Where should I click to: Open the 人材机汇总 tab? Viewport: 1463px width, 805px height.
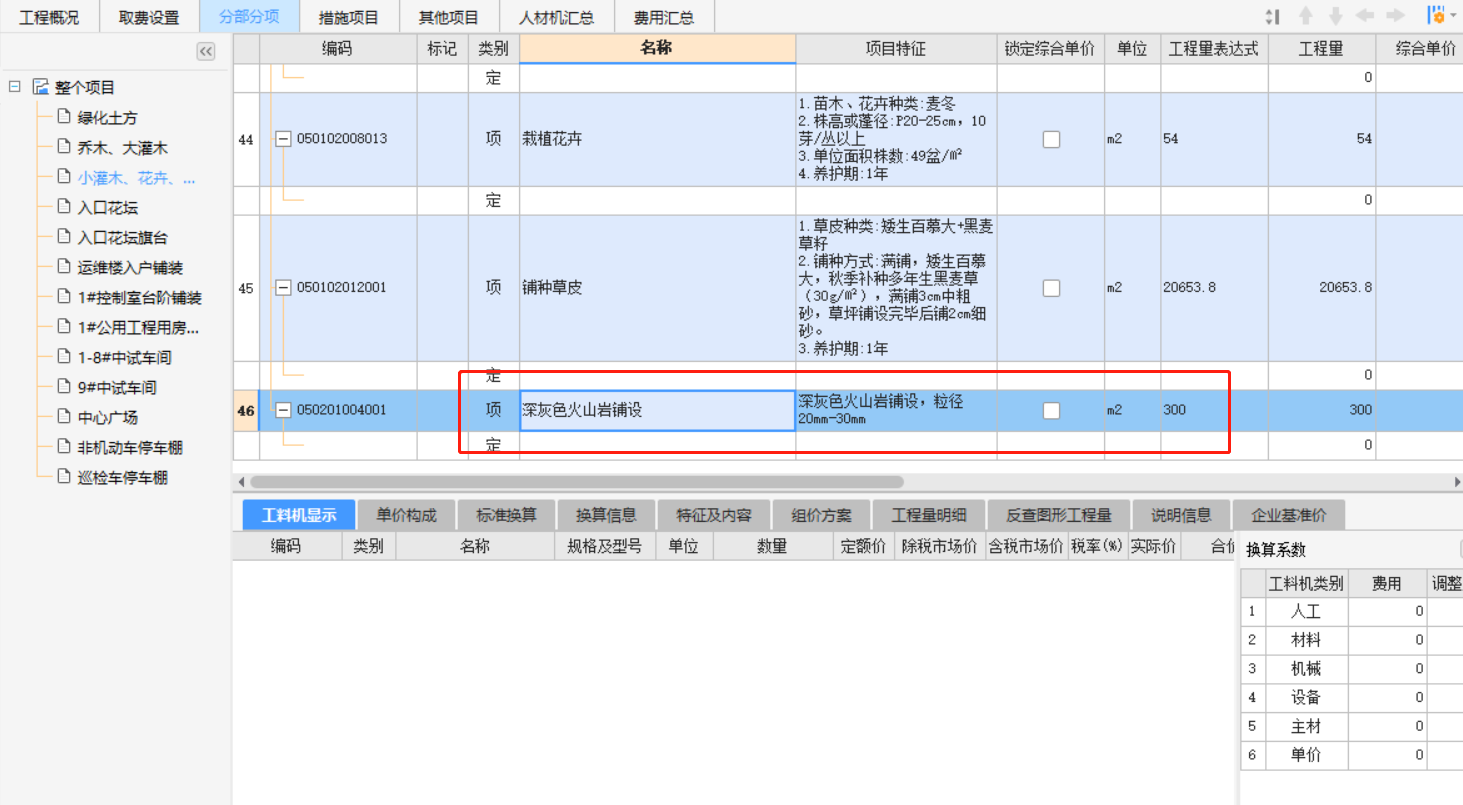[557, 17]
